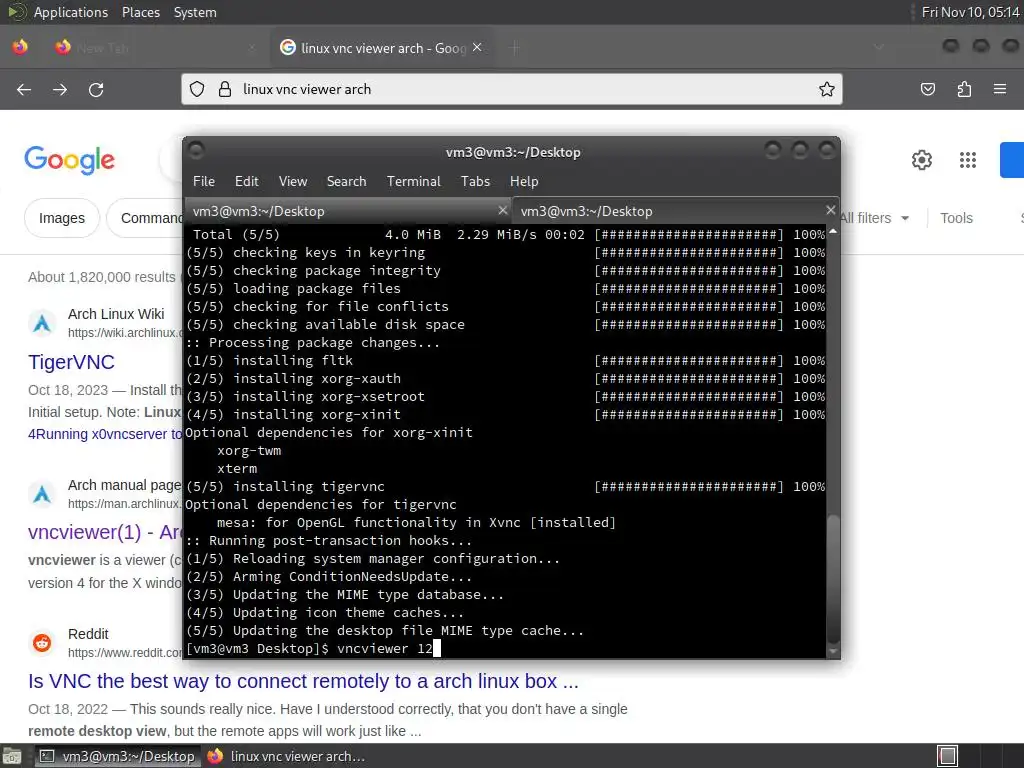Open the Firefox shield tracking protection icon
Viewport: 1024px width, 768px height.
(197, 89)
